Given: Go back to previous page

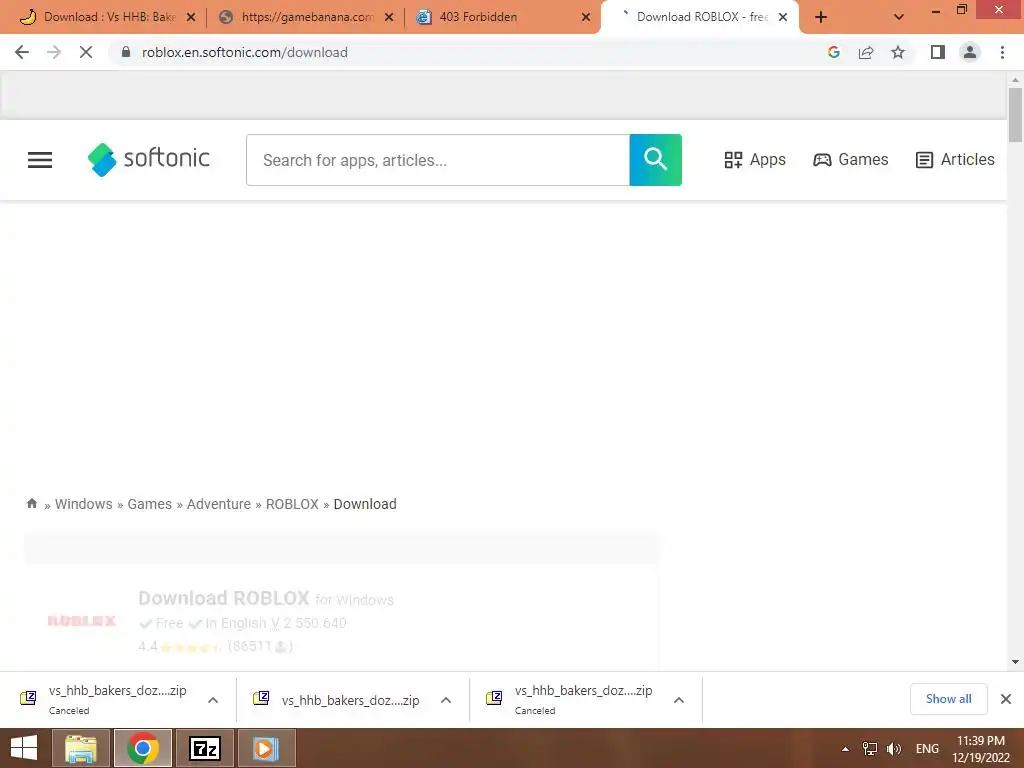Looking at the screenshot, I should (22, 52).
